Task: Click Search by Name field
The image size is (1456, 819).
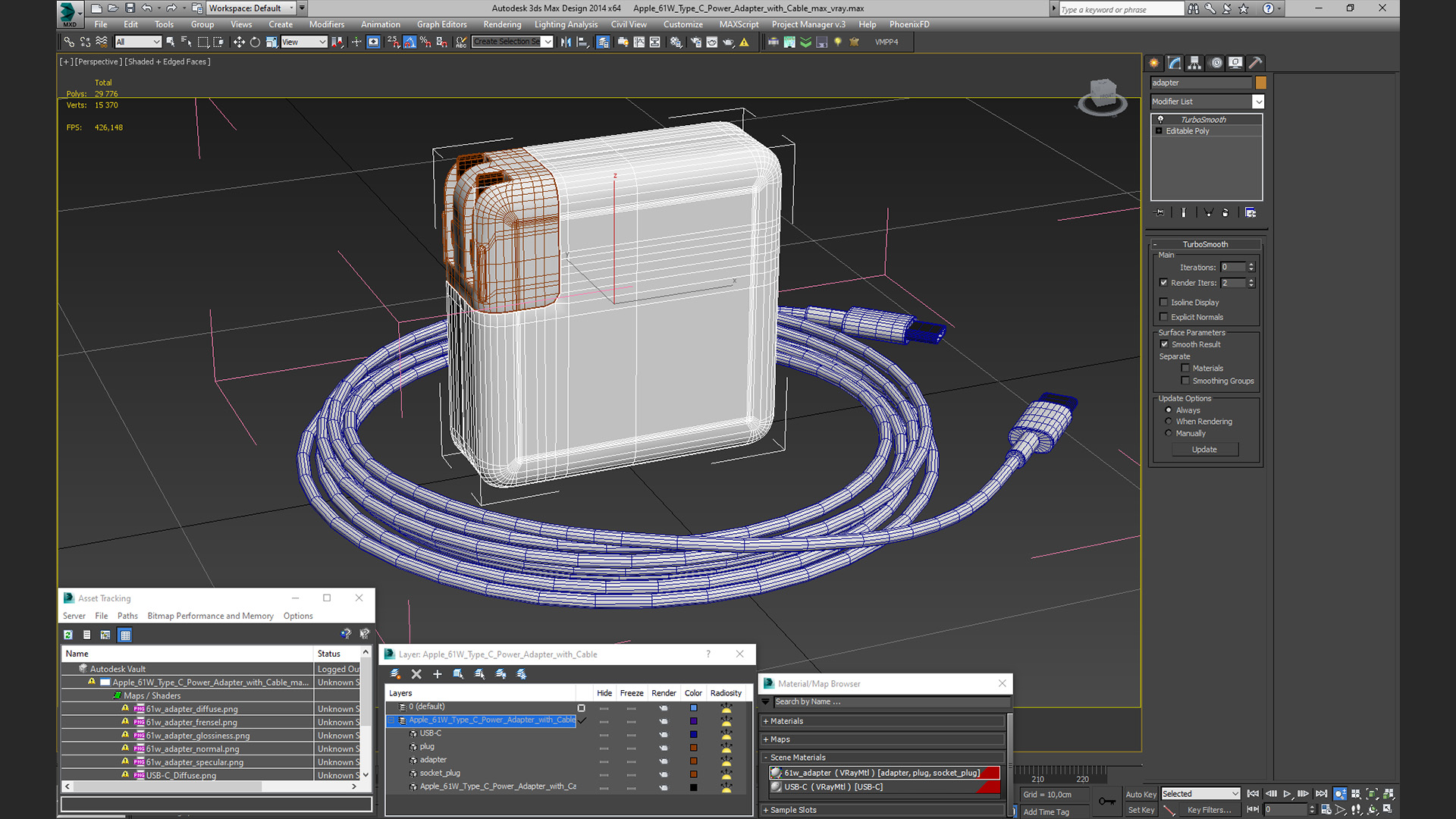Action: pos(890,701)
